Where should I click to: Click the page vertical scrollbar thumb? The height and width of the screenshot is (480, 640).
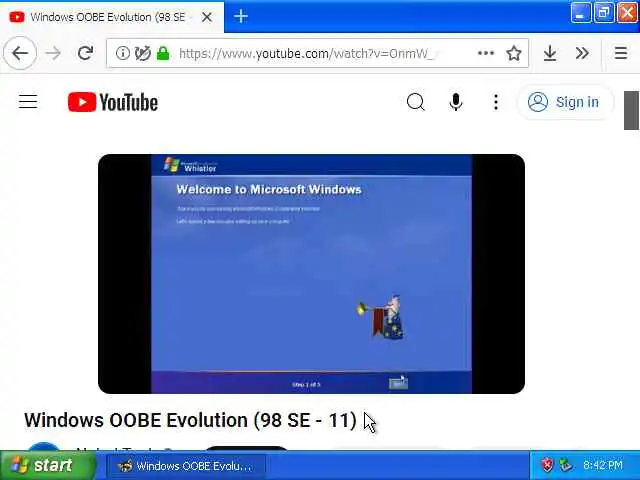tap(631, 110)
